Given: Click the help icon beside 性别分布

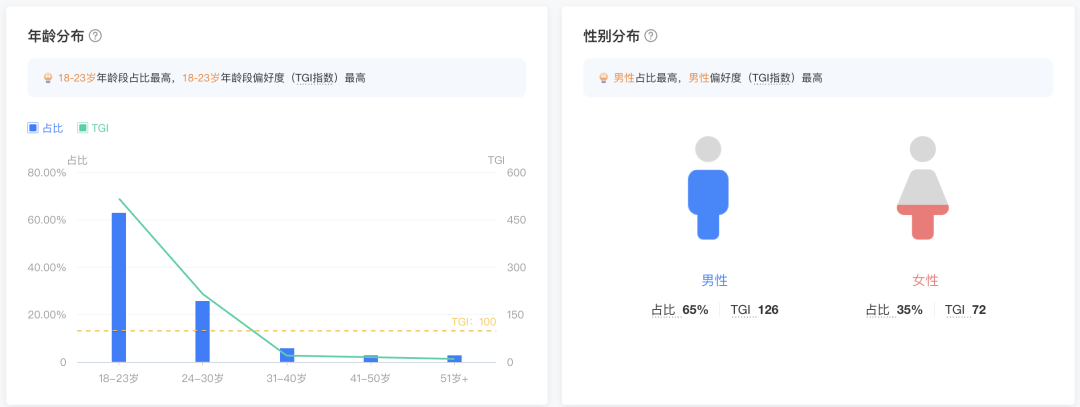Looking at the screenshot, I should [x=651, y=36].
